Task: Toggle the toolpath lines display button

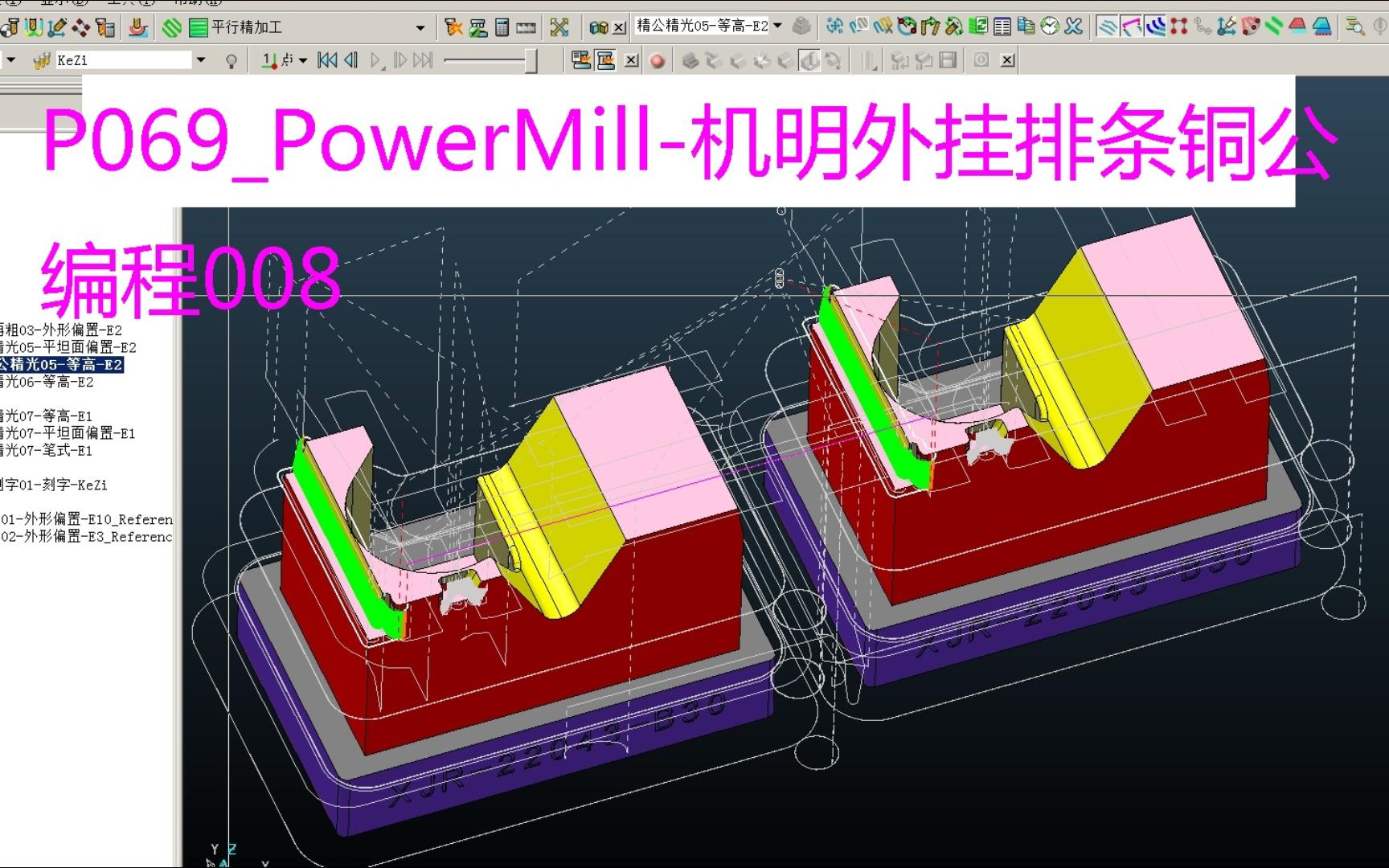Action: point(1107,27)
